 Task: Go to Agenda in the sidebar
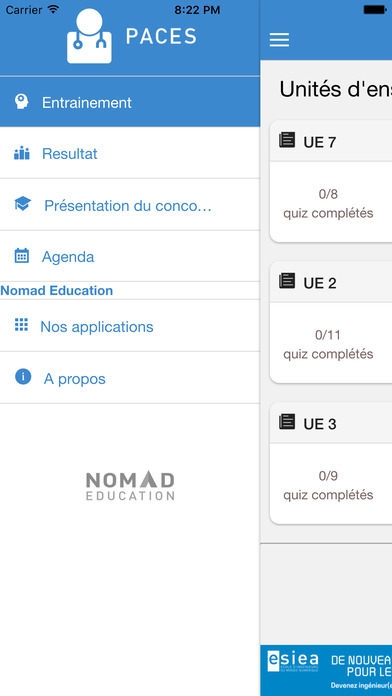coord(130,256)
